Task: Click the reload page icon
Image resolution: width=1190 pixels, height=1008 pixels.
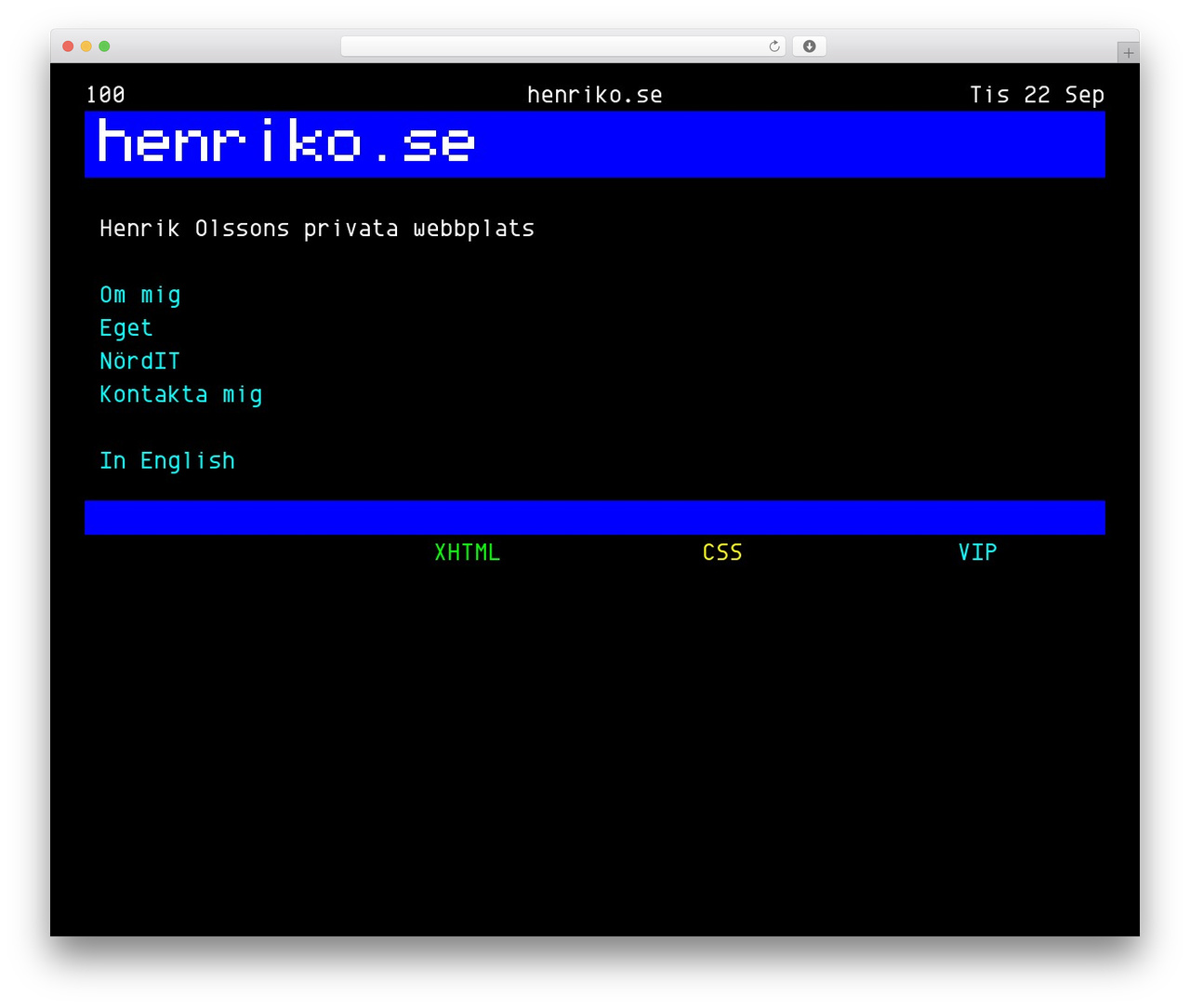Action: click(x=774, y=46)
